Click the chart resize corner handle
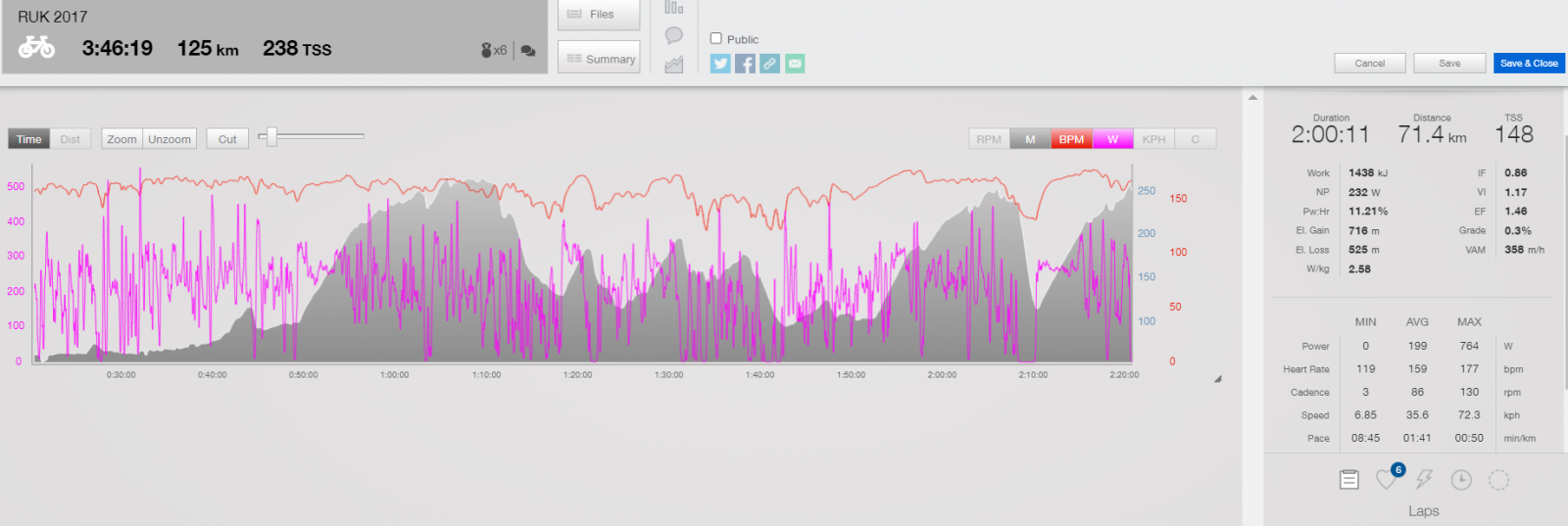 [1218, 379]
